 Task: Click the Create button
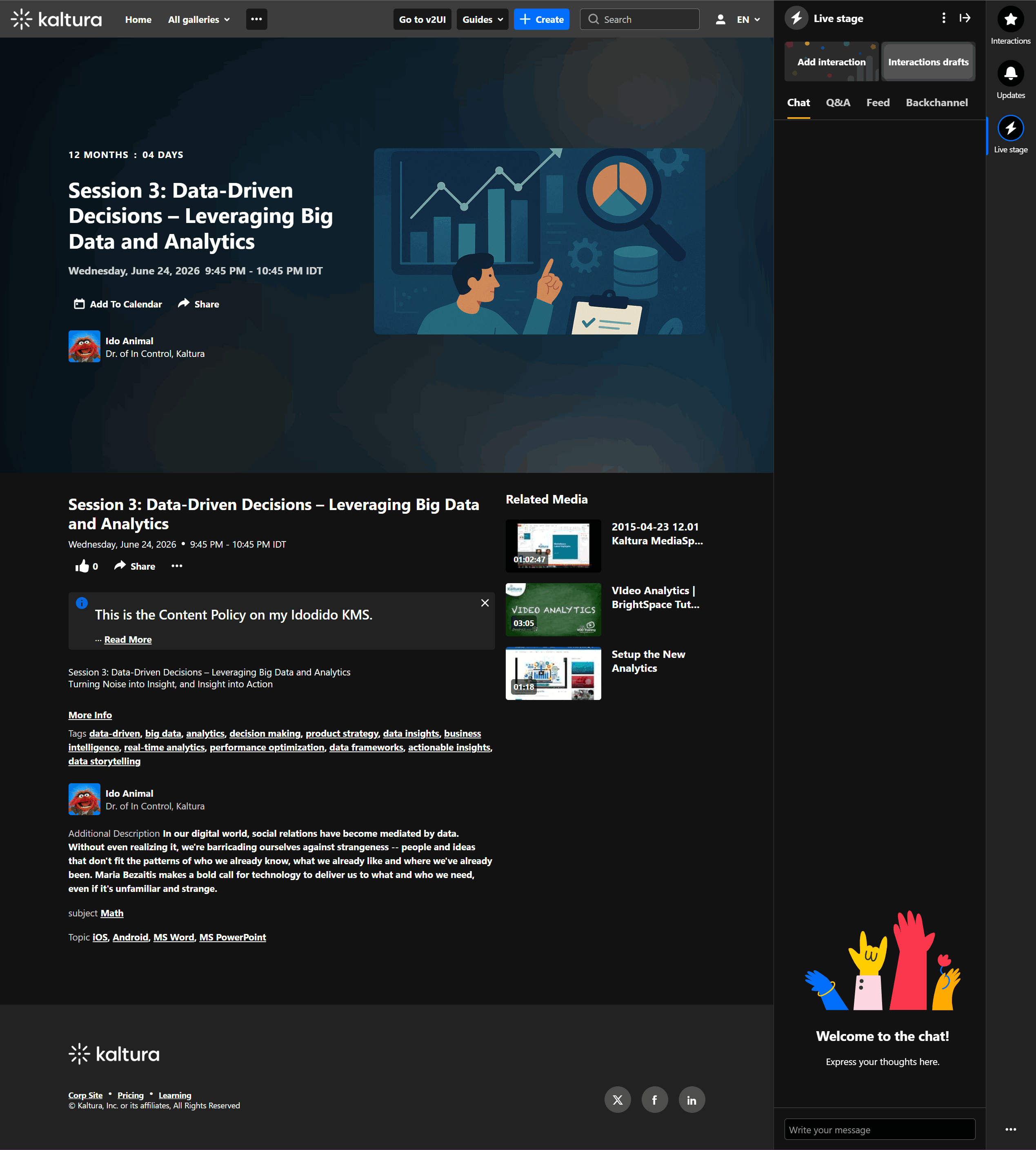pos(541,19)
